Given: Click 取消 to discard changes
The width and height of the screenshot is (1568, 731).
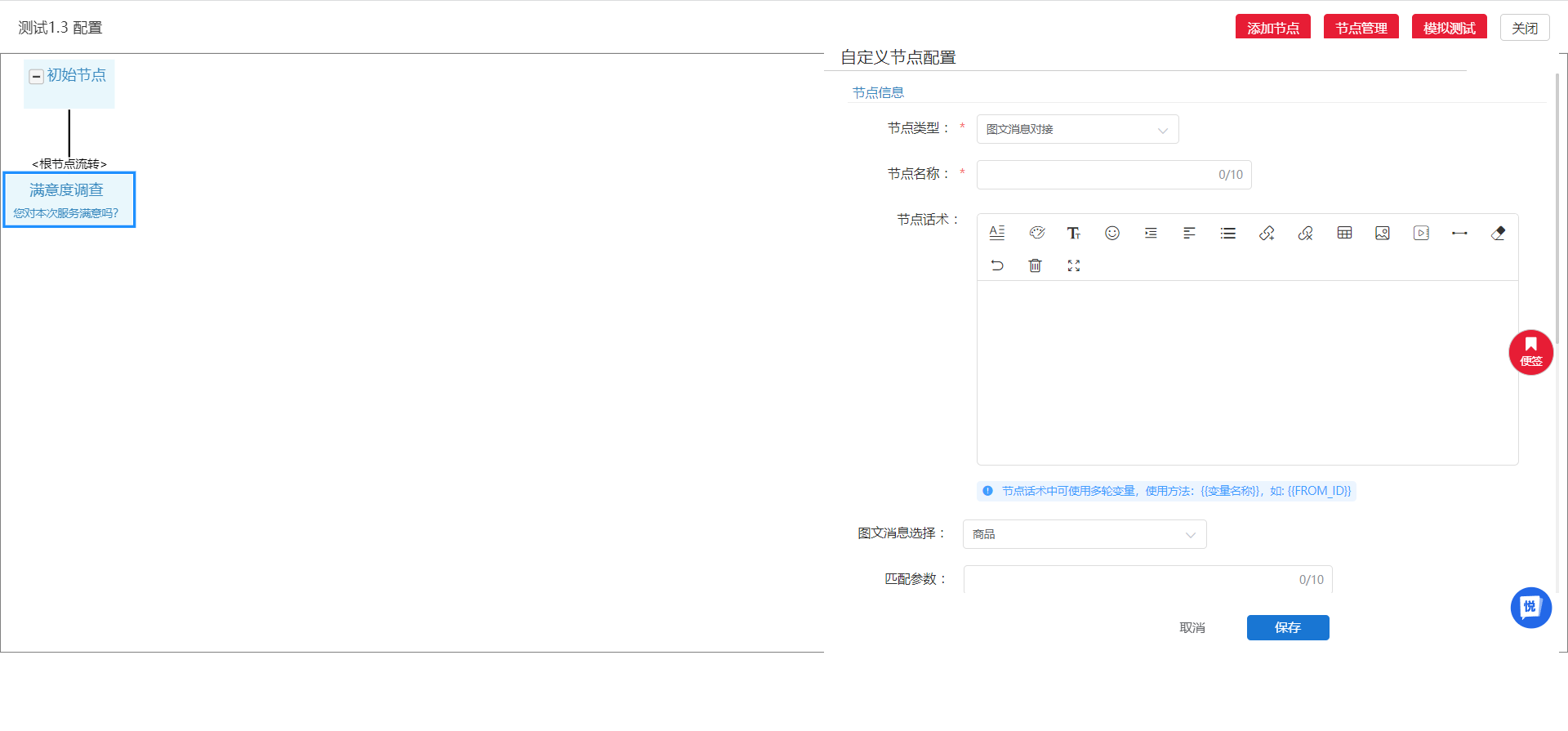Looking at the screenshot, I should point(1192,627).
